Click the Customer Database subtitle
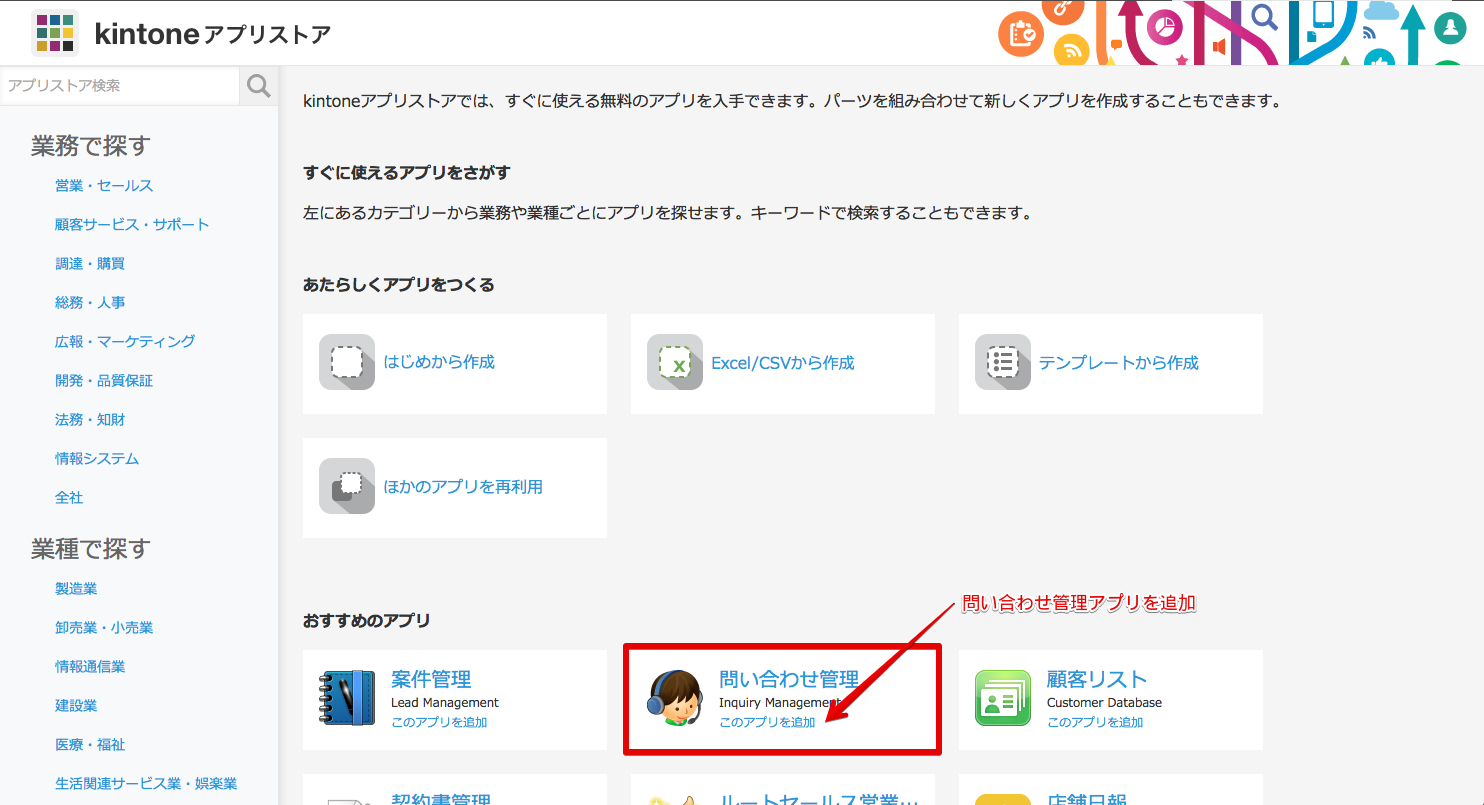This screenshot has width=1484, height=805. [x=1105, y=703]
